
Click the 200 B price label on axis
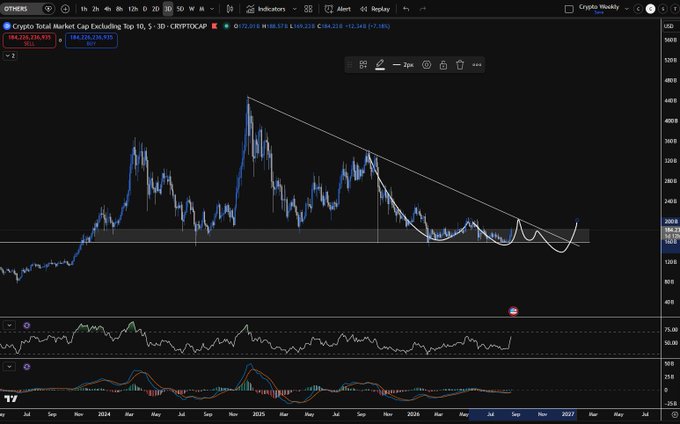click(x=671, y=221)
